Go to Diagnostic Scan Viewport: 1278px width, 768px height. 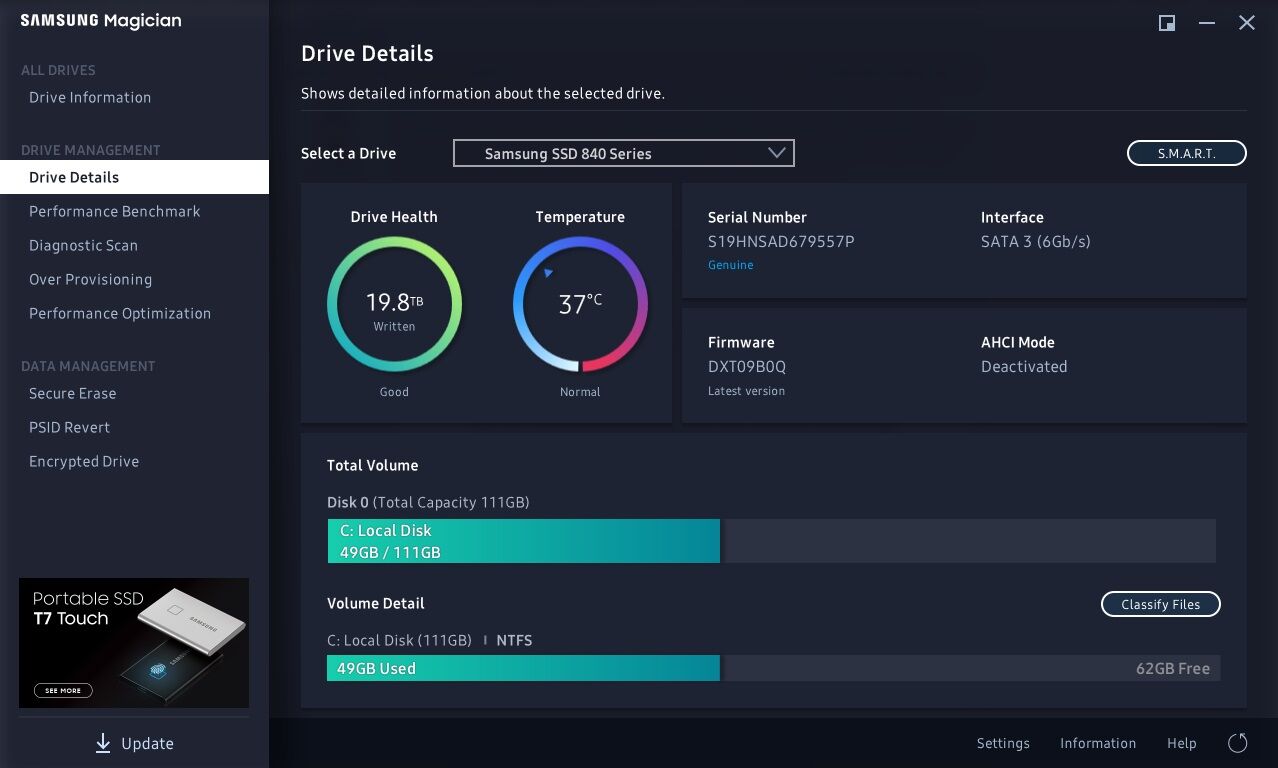pyautogui.click(x=84, y=245)
